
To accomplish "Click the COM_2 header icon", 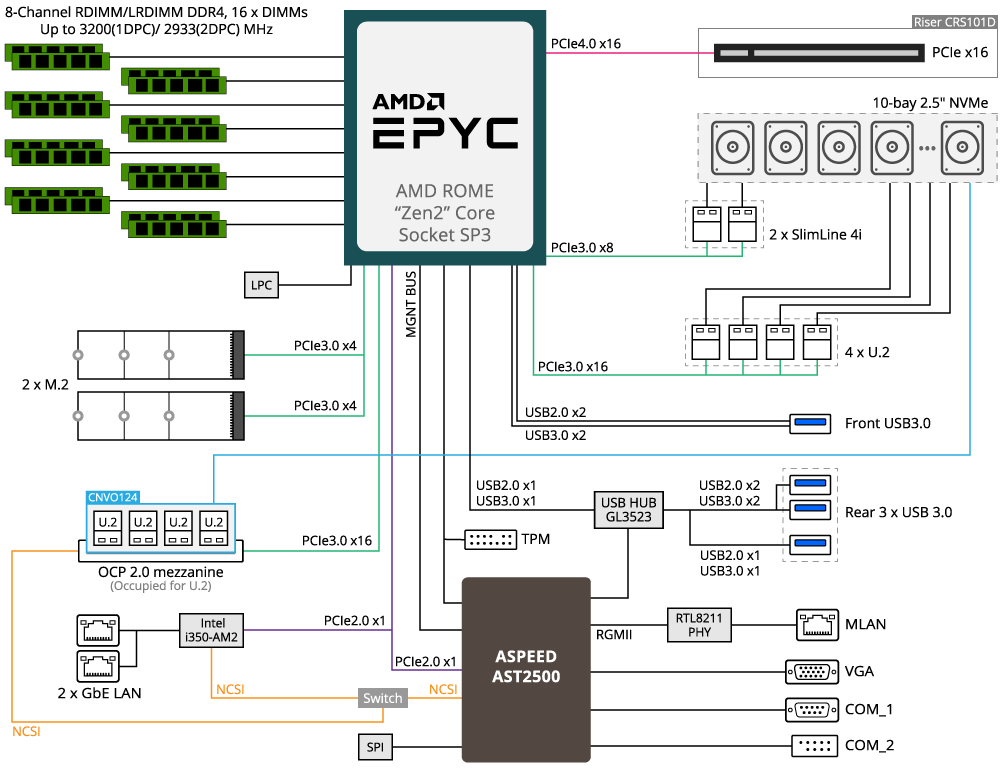I will (814, 746).
